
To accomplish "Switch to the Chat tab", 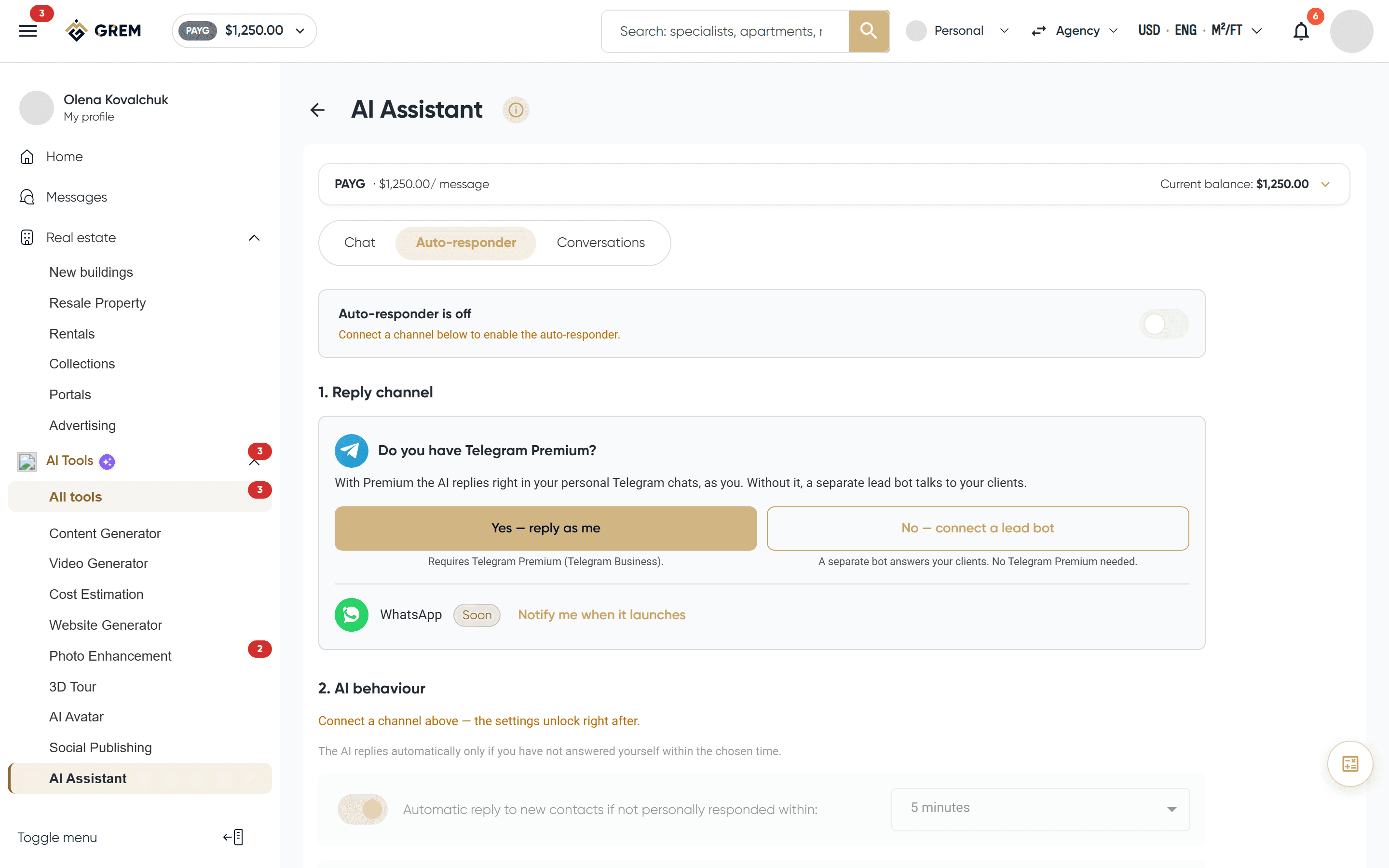I will coord(359,243).
